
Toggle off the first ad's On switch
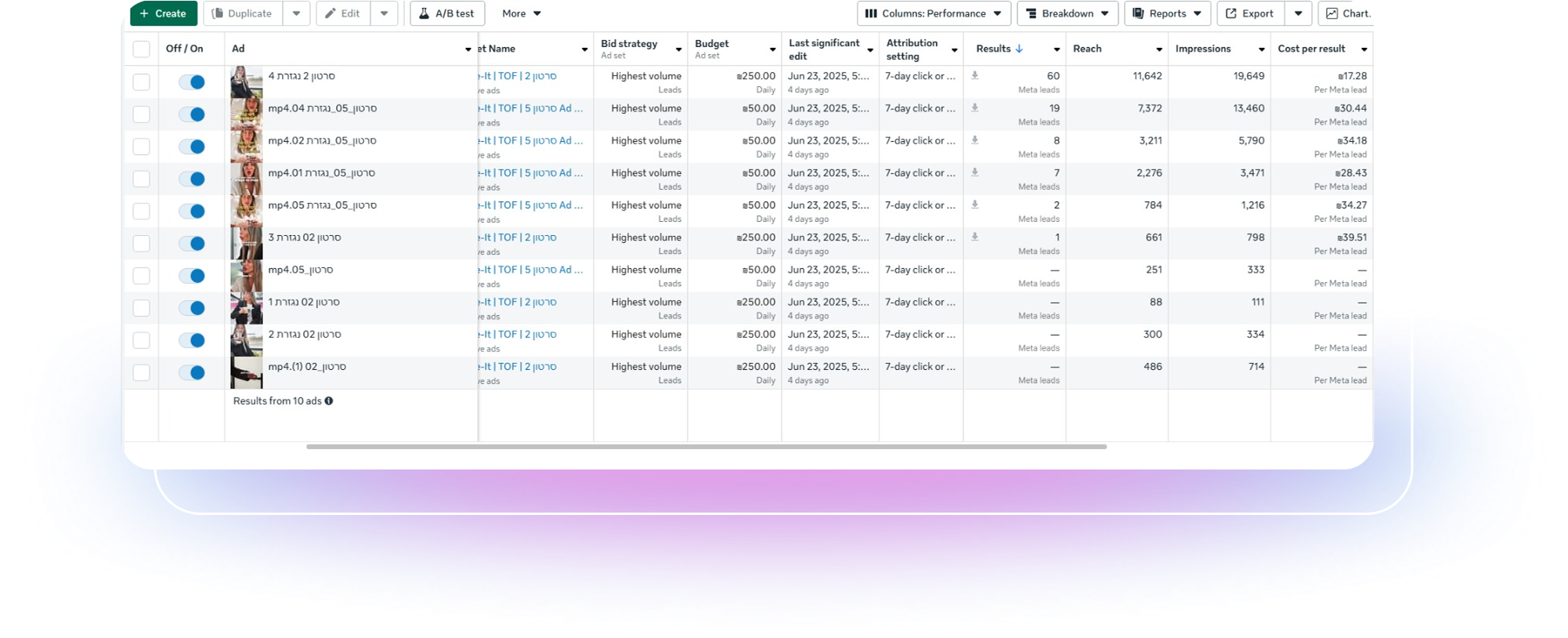(192, 82)
